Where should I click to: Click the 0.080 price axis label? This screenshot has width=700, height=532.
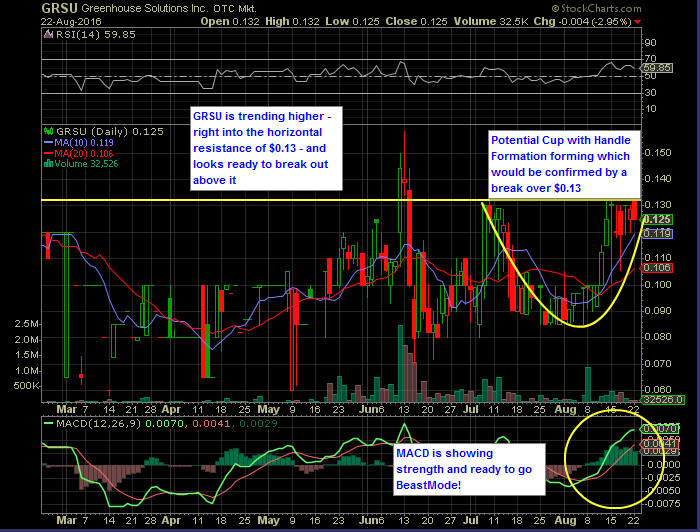point(658,337)
